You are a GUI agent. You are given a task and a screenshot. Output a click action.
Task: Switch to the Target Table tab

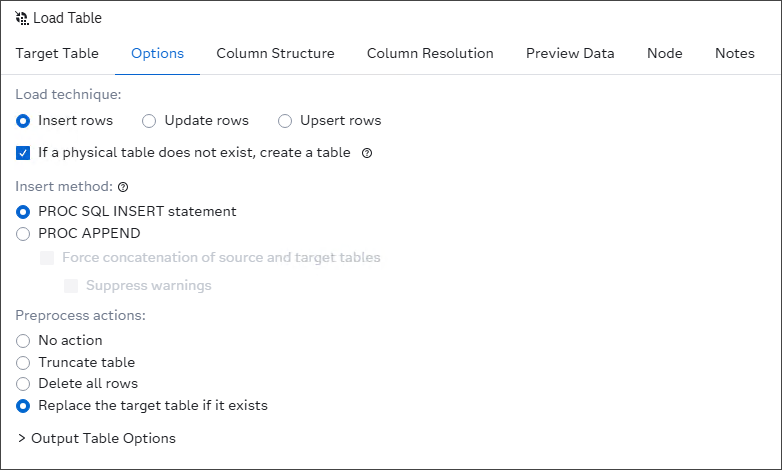click(57, 53)
